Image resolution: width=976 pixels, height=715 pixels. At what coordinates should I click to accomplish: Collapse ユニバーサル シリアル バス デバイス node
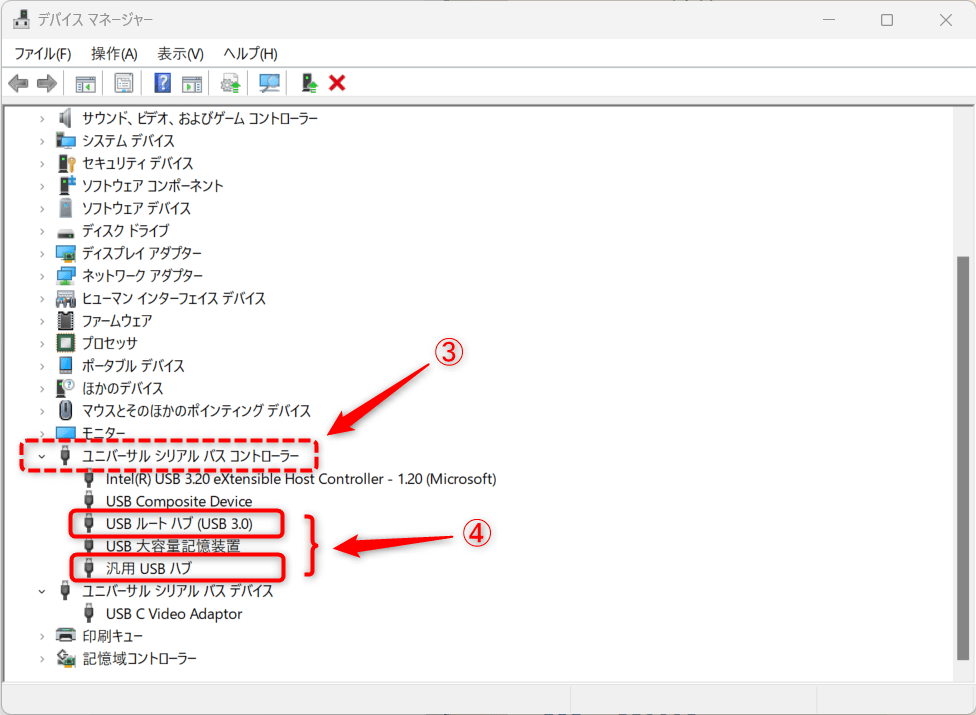[x=42, y=591]
